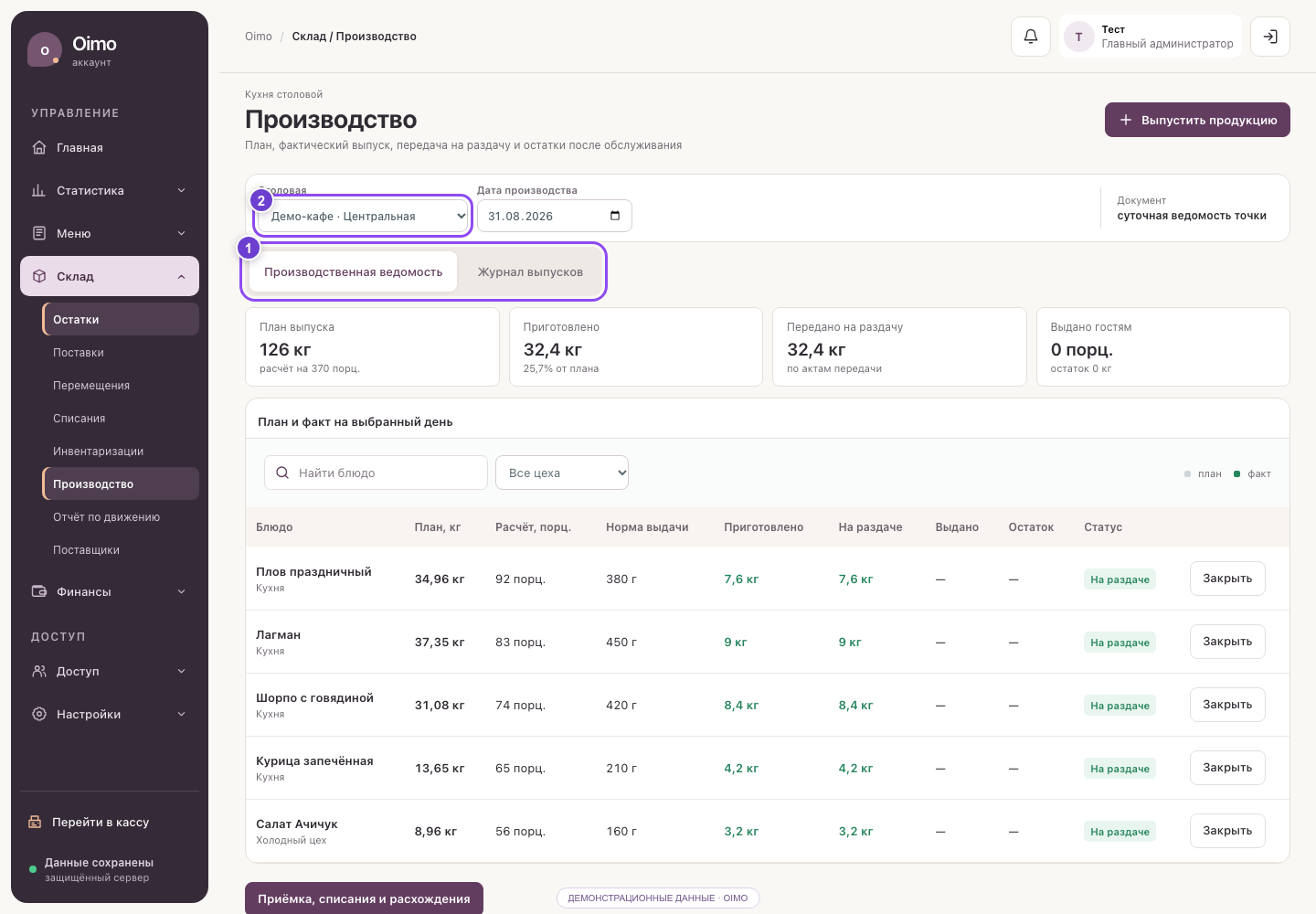Click the Доступ users icon

click(39, 671)
